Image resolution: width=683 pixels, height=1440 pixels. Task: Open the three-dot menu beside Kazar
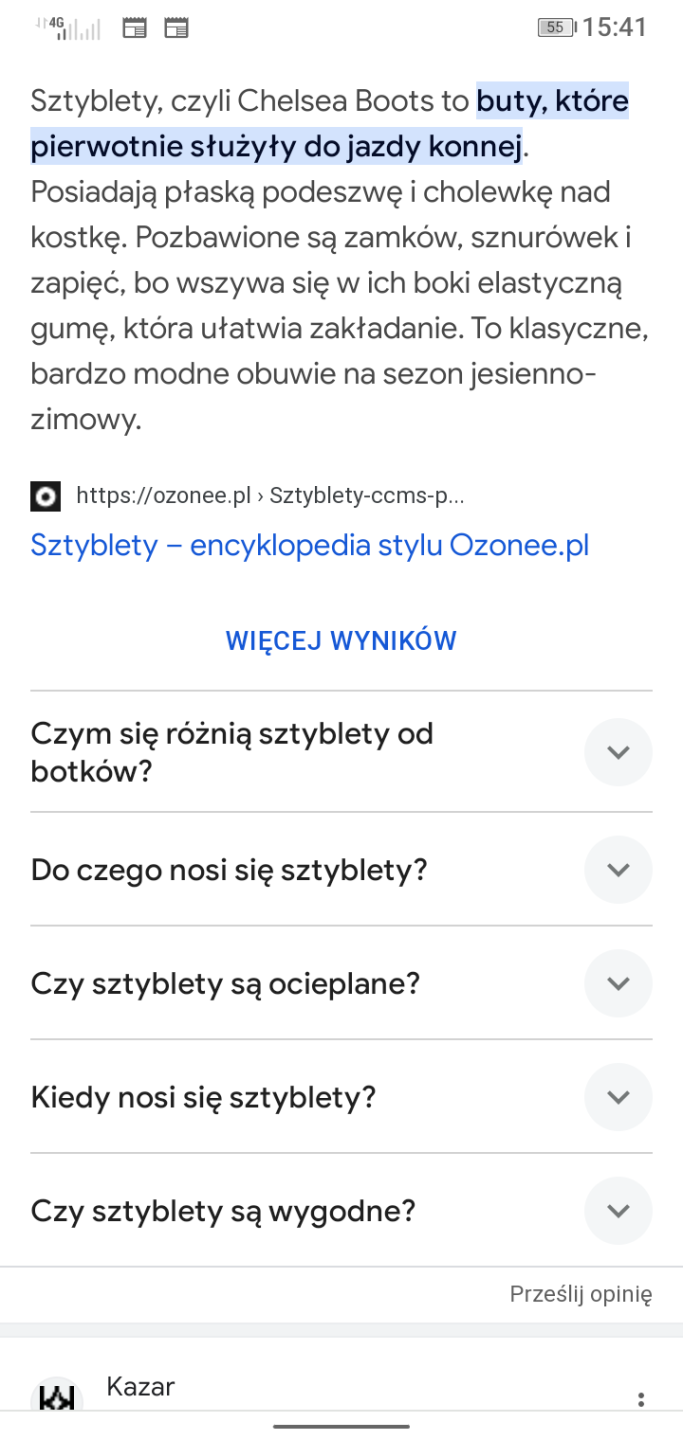641,1400
